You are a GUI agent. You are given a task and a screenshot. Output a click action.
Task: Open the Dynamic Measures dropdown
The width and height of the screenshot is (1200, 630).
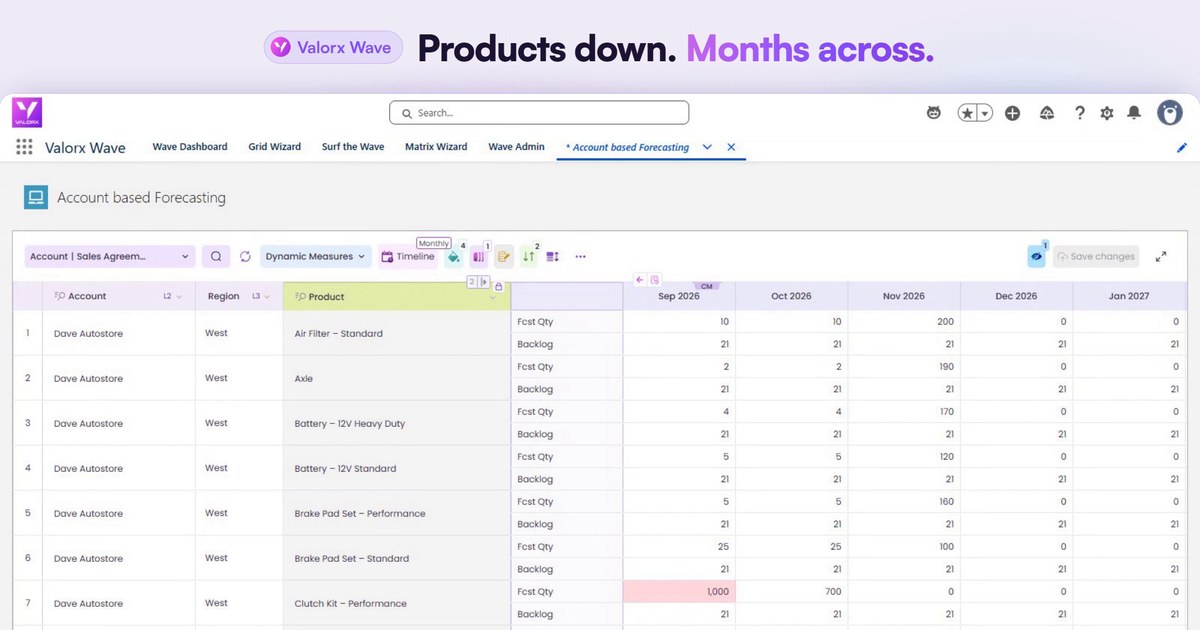click(x=316, y=257)
